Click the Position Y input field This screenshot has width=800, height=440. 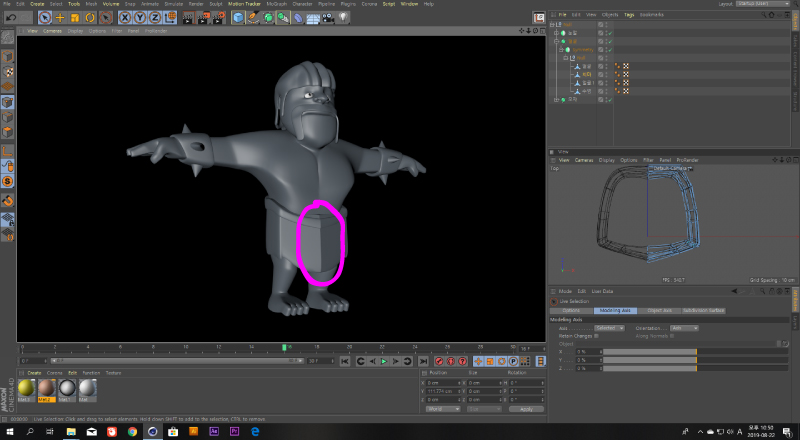(442, 391)
